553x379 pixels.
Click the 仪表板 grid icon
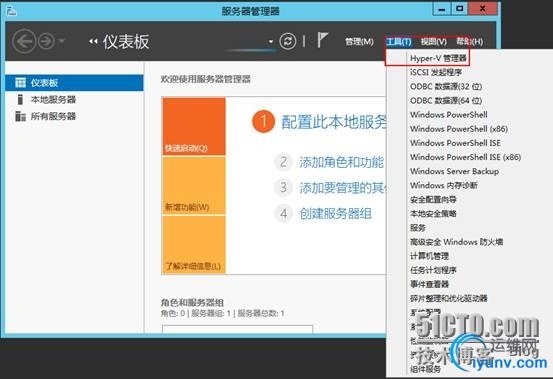[20, 83]
